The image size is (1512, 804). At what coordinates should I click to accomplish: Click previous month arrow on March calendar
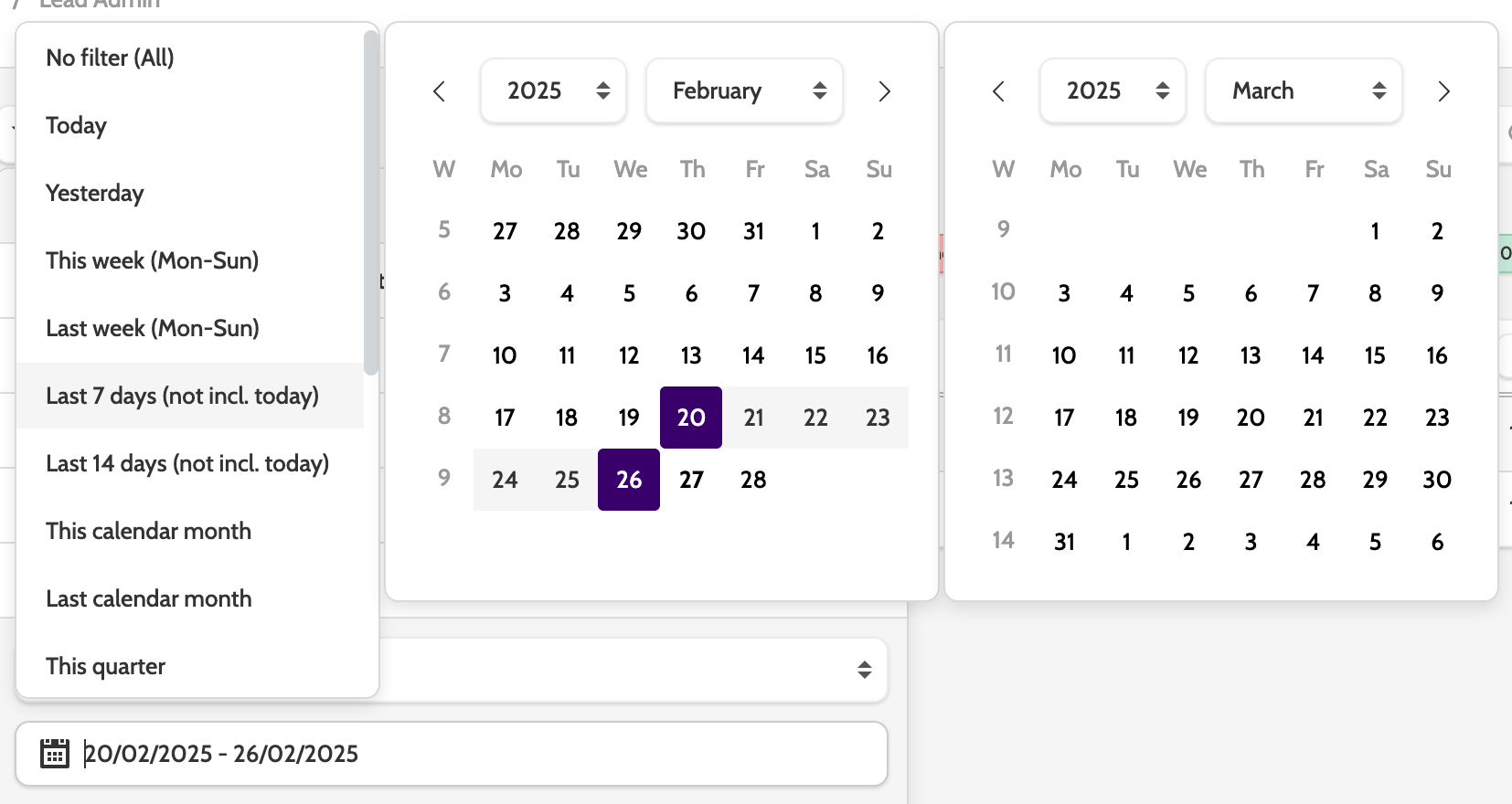click(x=999, y=91)
